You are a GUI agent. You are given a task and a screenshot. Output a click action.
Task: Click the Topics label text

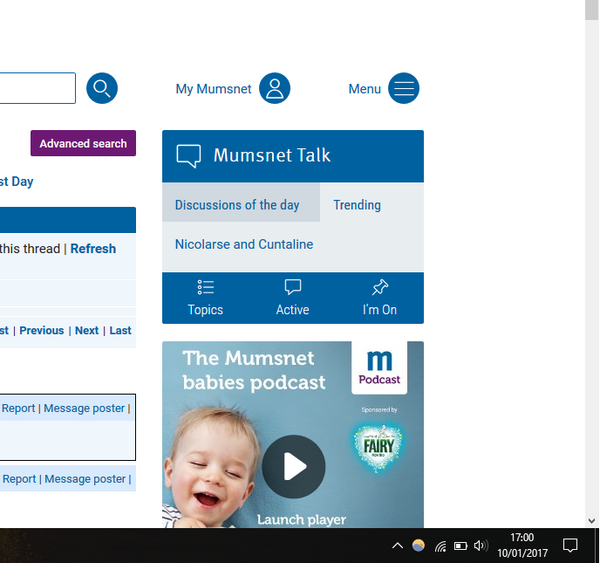pos(205,309)
